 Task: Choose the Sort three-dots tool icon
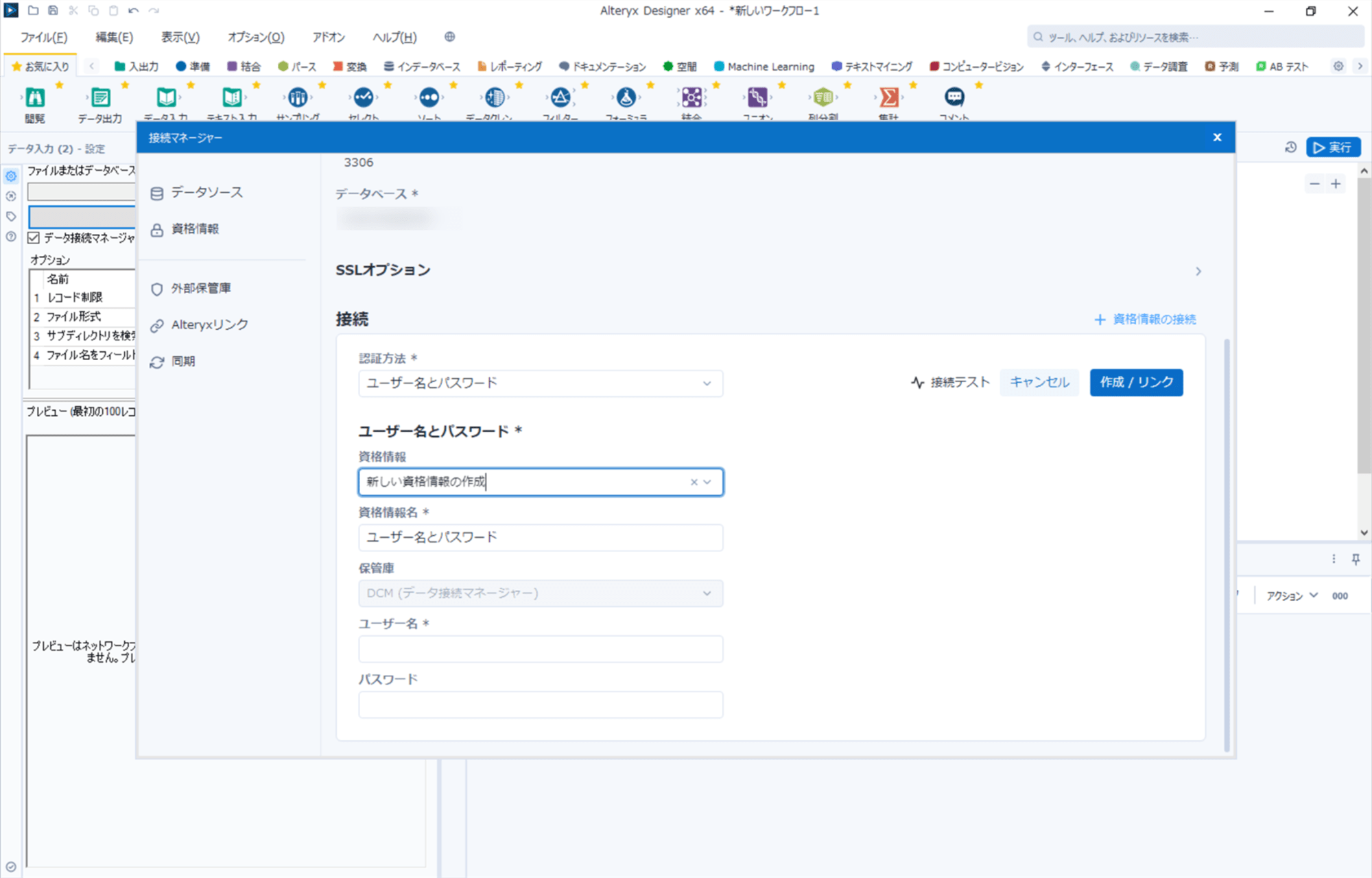pyautogui.click(x=429, y=98)
